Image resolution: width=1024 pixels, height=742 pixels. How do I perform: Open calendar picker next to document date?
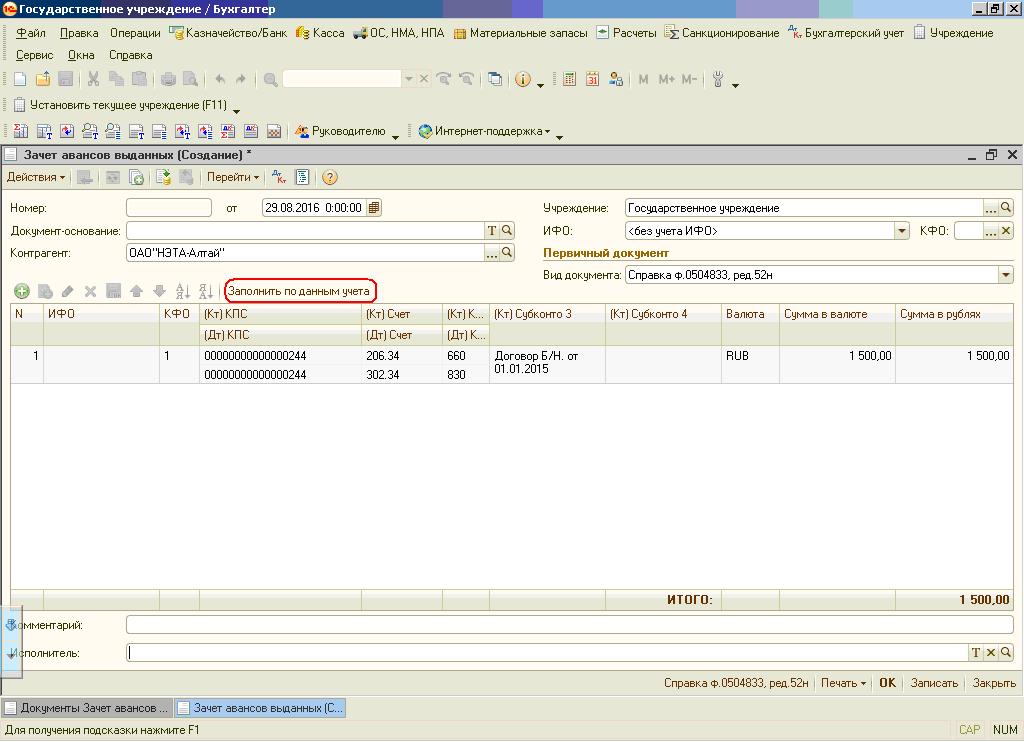(x=373, y=208)
